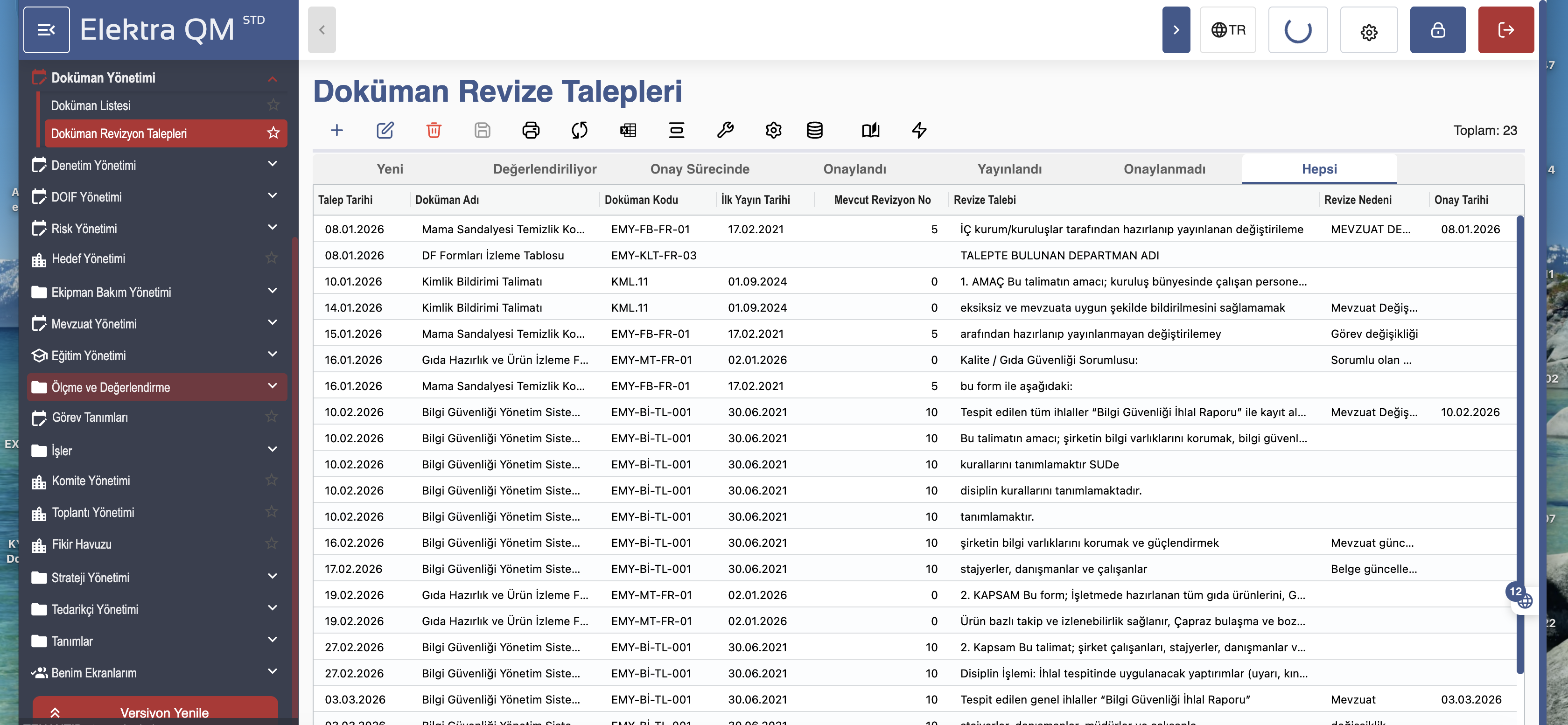This screenshot has height=725, width=1568.
Task: Click the table's vertical scrollbar
Action: click(x=1519, y=444)
